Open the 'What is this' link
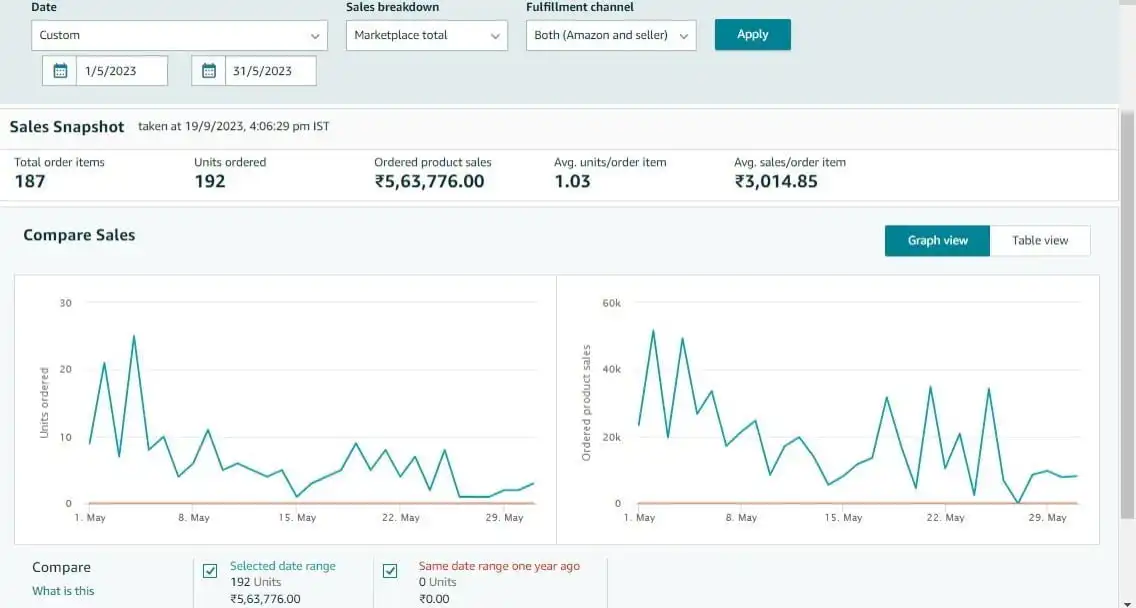 click(x=63, y=591)
